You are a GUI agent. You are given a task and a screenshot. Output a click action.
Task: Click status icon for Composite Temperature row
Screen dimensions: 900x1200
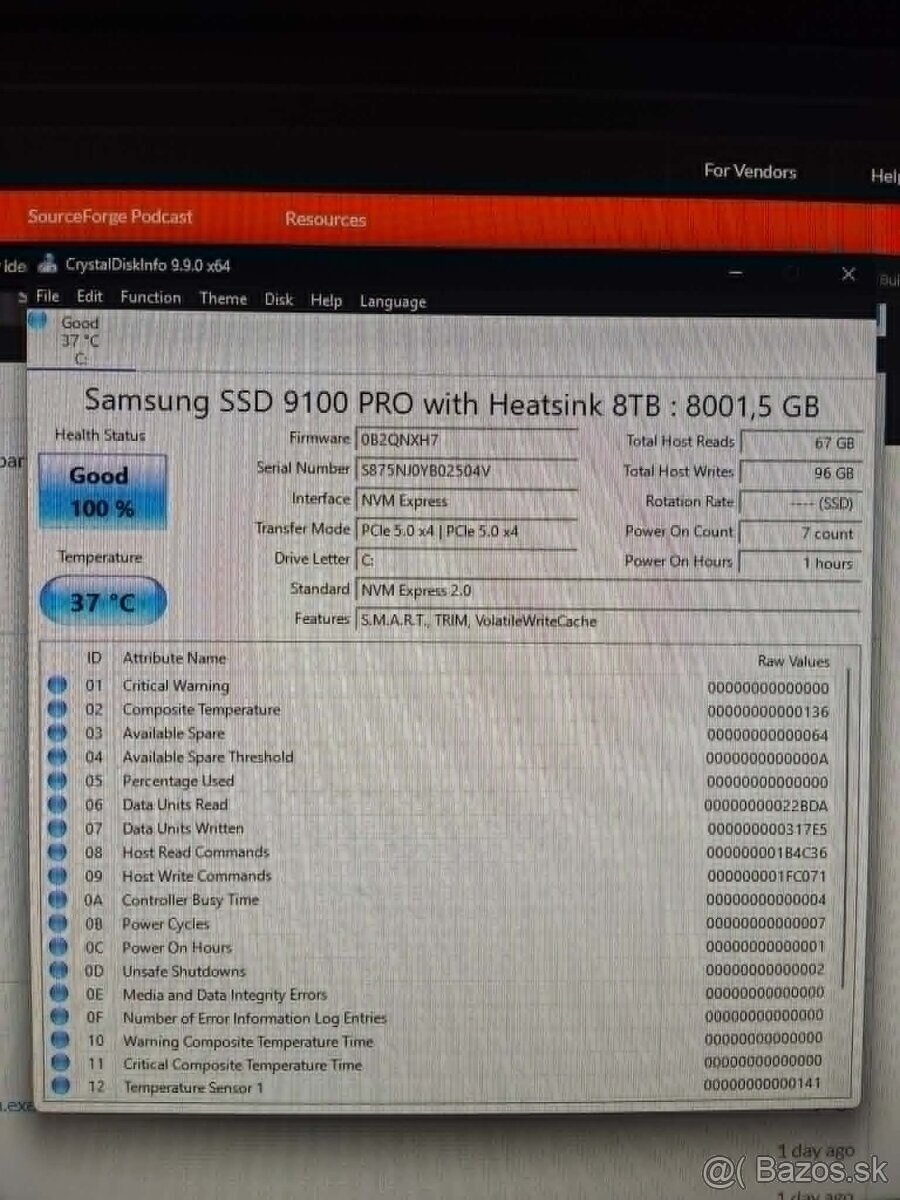click(x=57, y=709)
